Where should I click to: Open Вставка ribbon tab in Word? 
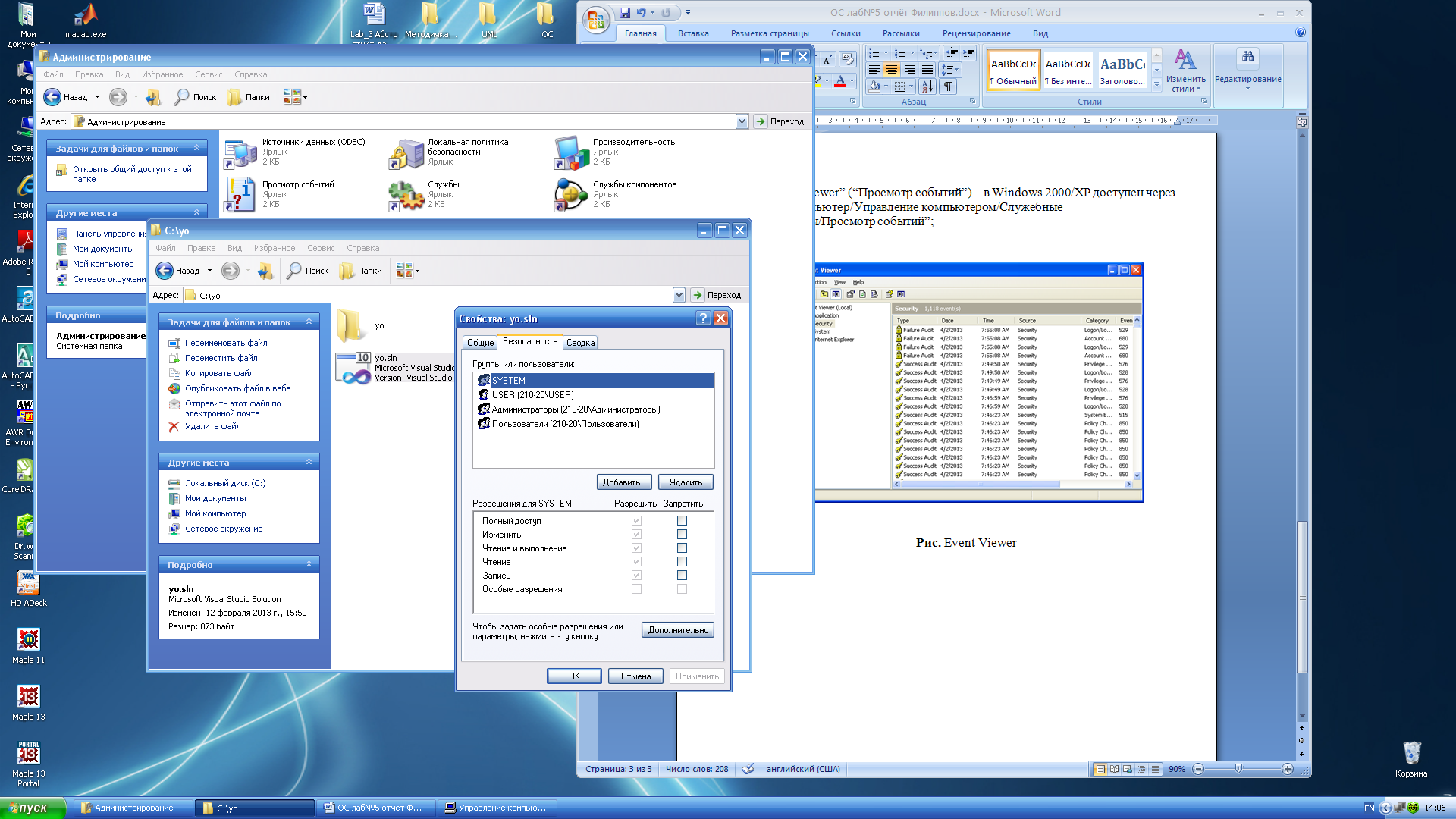[693, 33]
